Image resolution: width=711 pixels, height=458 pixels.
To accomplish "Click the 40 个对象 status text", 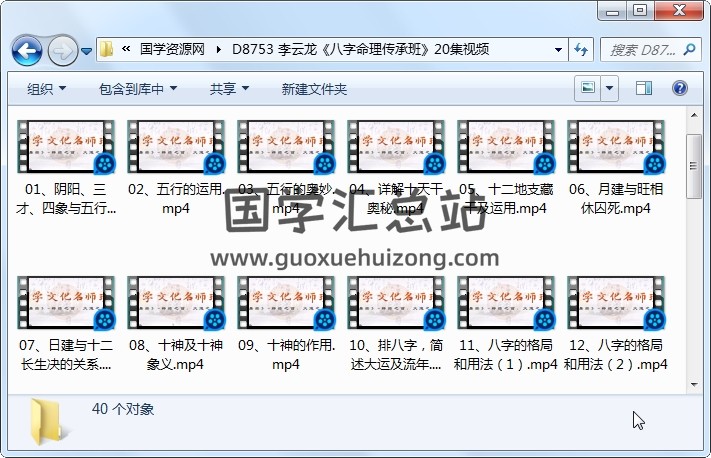I will 123,409.
